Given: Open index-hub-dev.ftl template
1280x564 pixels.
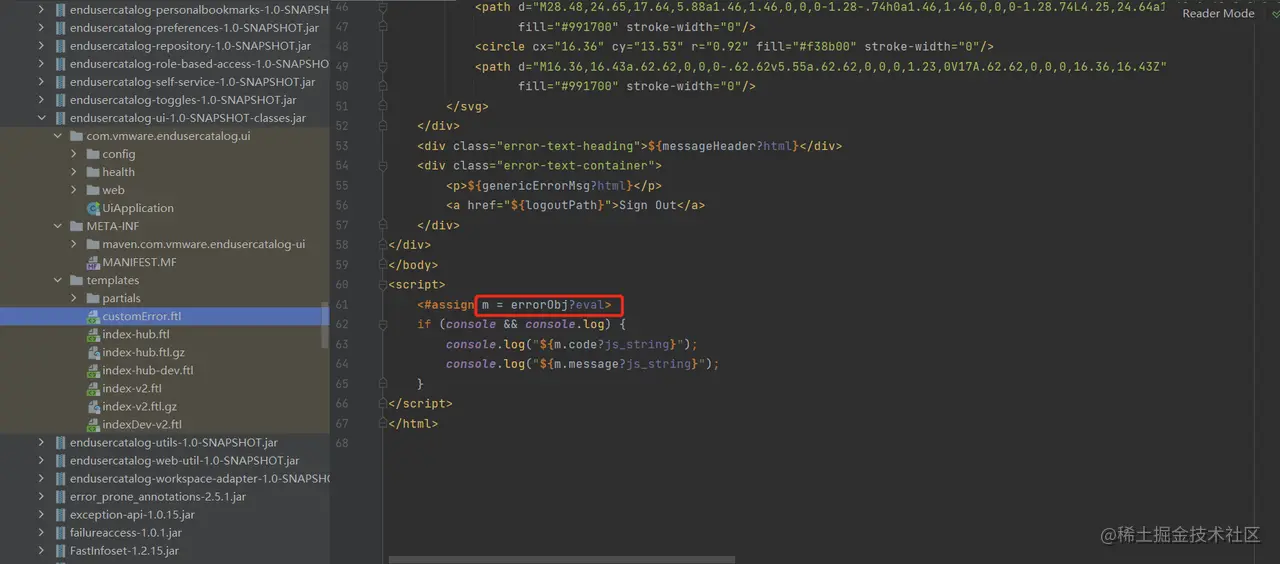Looking at the screenshot, I should [148, 370].
